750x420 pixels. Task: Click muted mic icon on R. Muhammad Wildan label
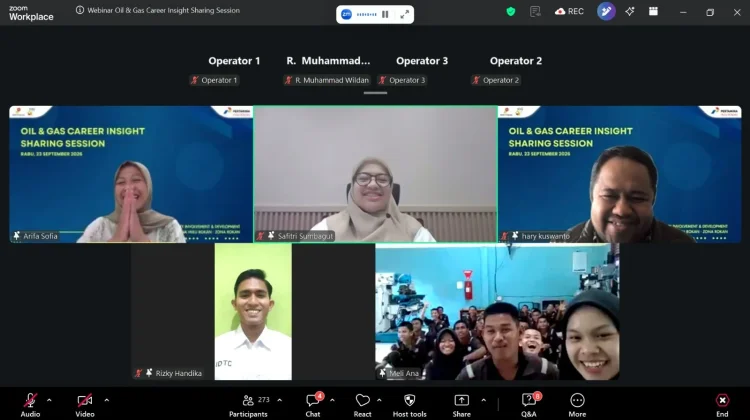pyautogui.click(x=288, y=80)
